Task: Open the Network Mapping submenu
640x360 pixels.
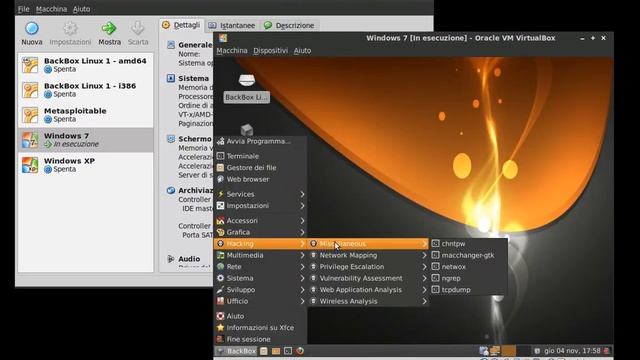Action: pyautogui.click(x=368, y=255)
